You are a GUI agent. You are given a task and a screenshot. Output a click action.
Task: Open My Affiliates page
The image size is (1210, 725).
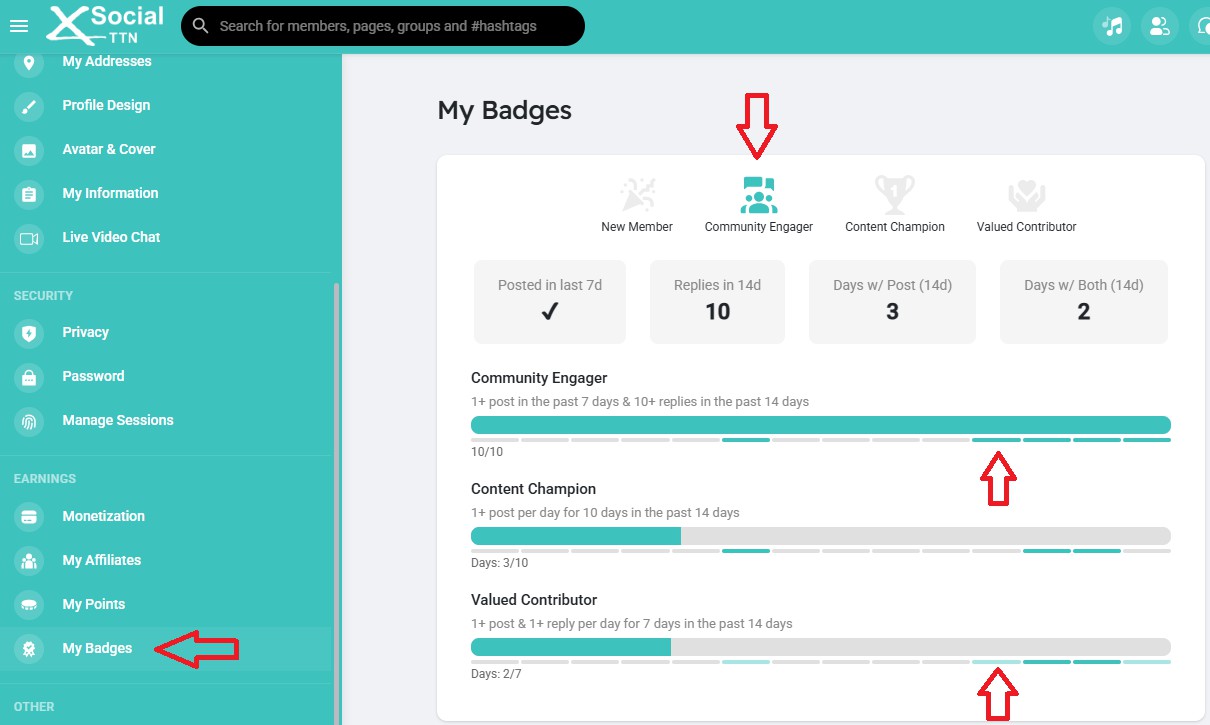[x=101, y=560]
